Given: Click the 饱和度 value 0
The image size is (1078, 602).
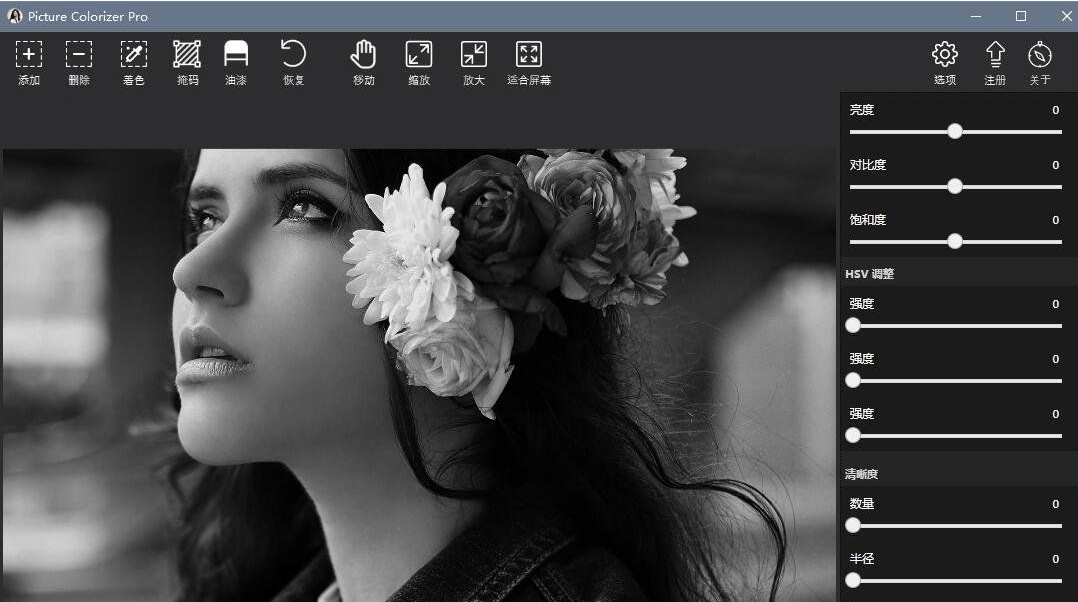Looking at the screenshot, I should [1055, 220].
